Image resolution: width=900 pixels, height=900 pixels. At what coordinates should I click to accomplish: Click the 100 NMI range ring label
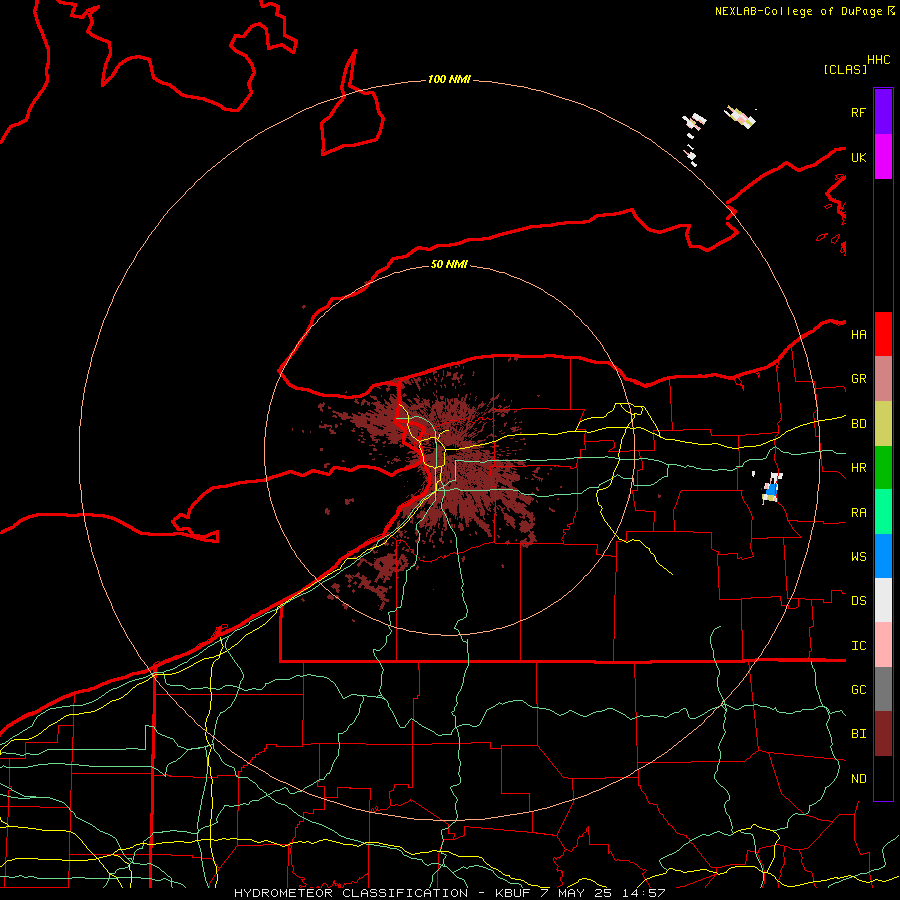[449, 79]
